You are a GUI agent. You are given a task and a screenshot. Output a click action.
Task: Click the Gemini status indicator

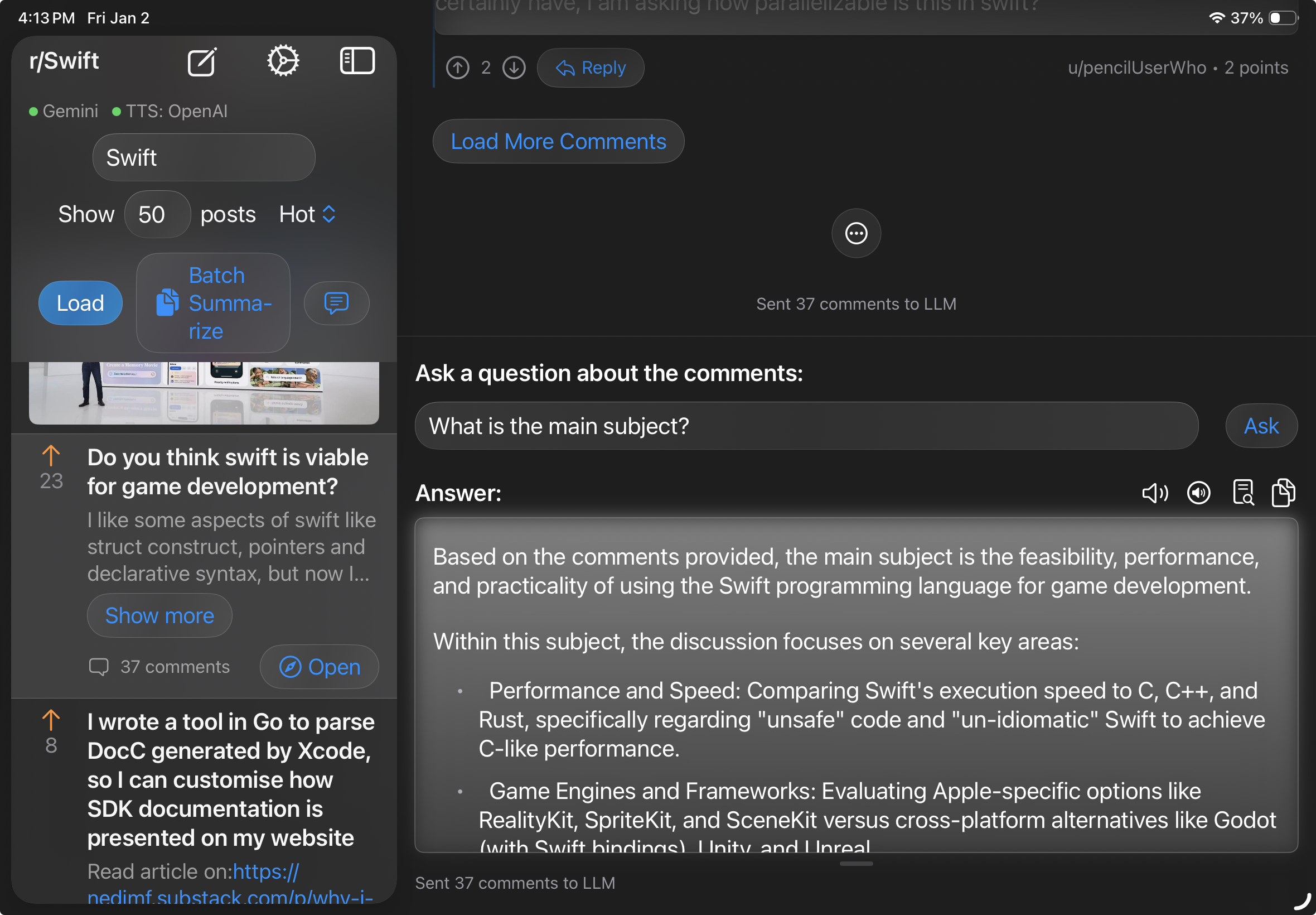(62, 110)
